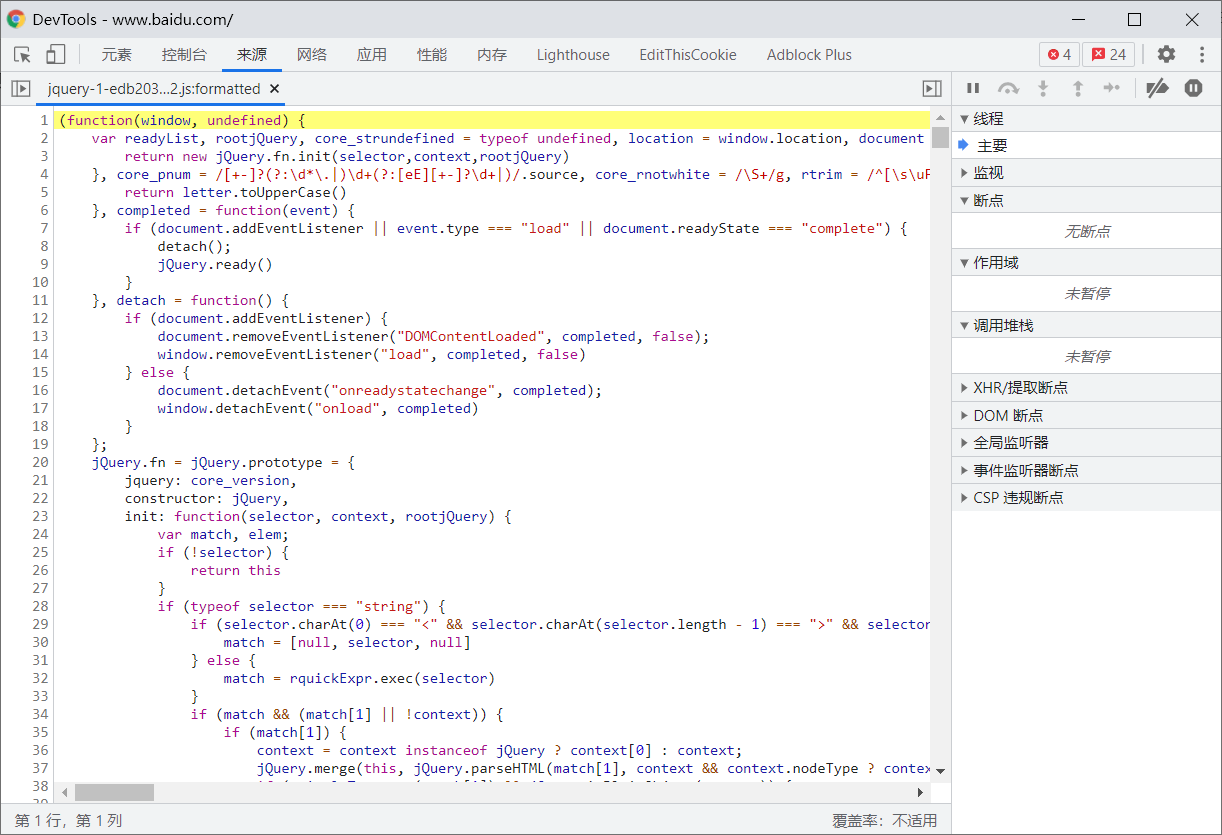The image size is (1222, 835).
Task: Step out of current function
Action: [x=1078, y=89]
